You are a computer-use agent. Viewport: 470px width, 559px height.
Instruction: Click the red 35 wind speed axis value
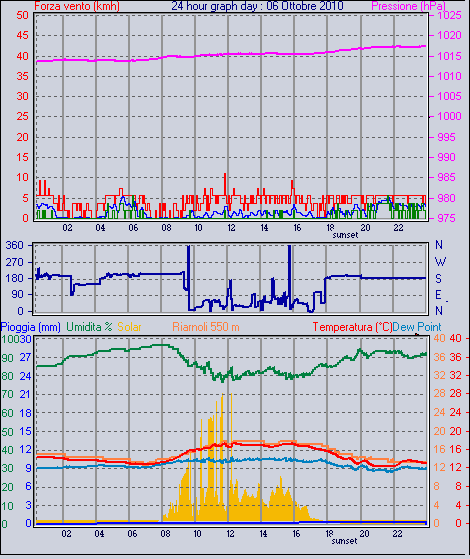click(22, 76)
